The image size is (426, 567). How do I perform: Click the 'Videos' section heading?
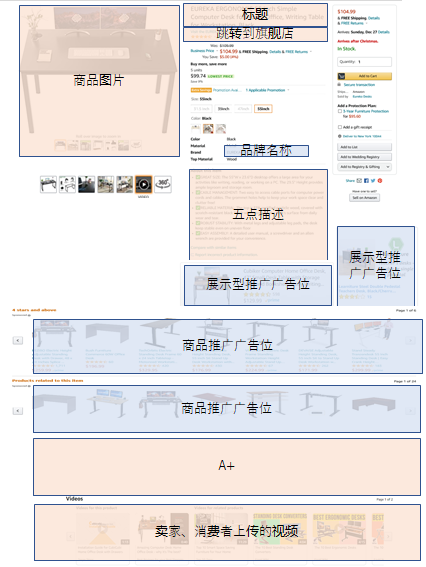(74, 499)
